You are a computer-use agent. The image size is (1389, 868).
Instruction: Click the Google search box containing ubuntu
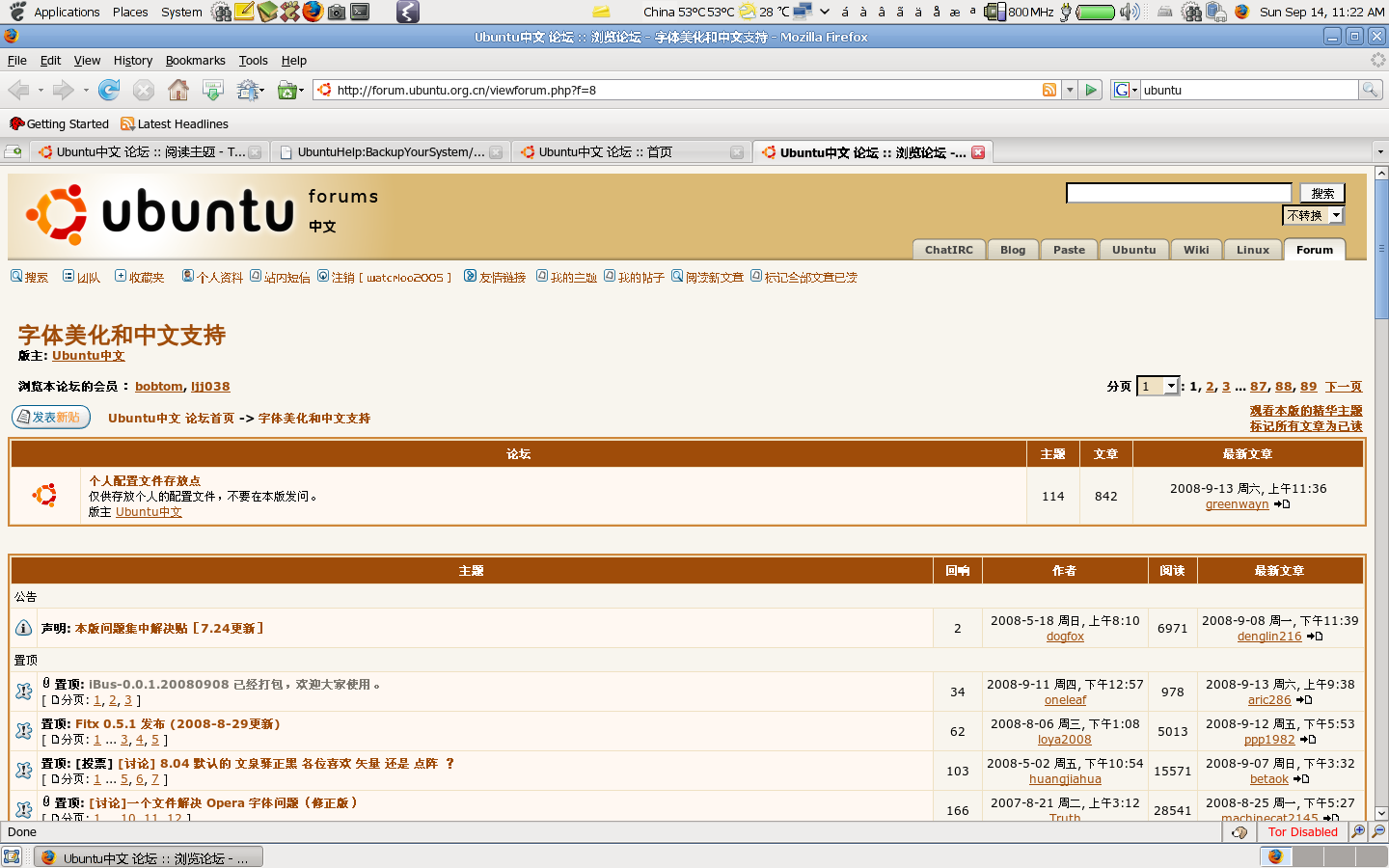click(x=1249, y=90)
